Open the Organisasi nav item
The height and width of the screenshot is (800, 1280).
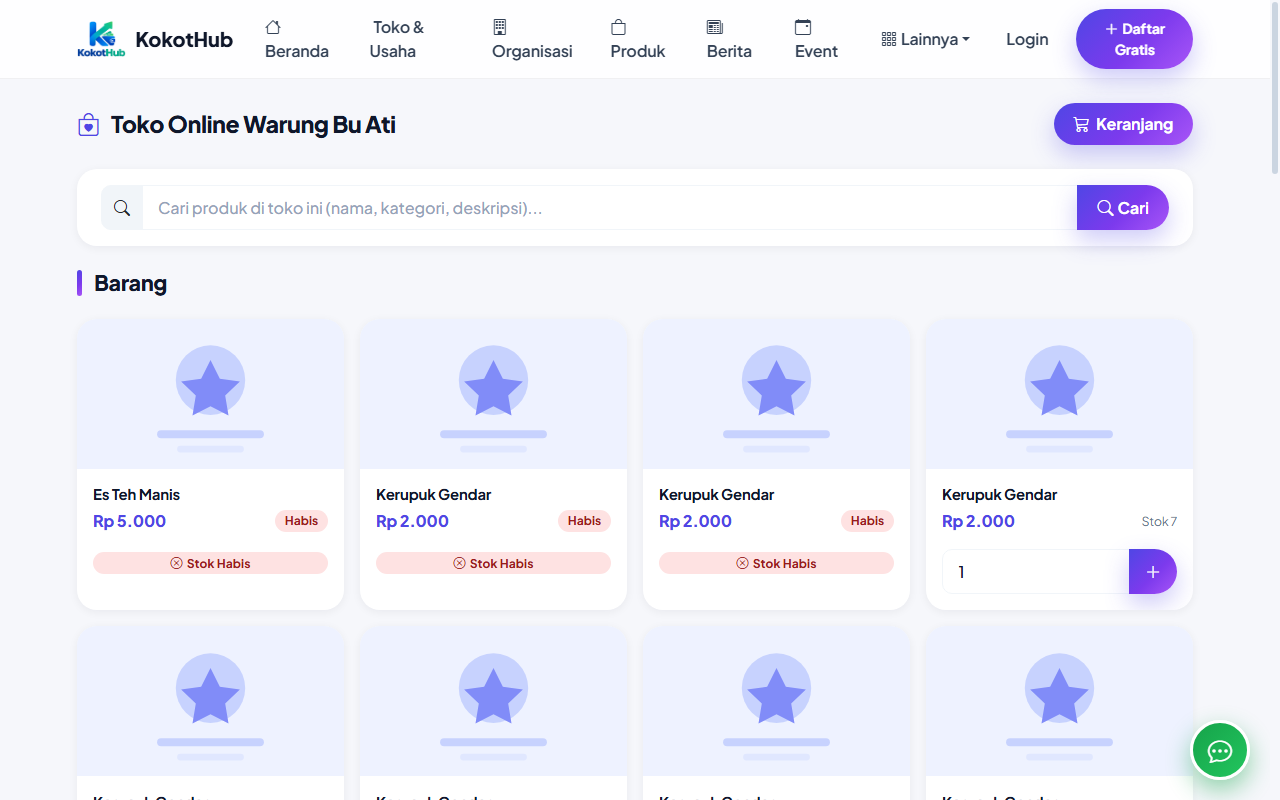pos(532,39)
